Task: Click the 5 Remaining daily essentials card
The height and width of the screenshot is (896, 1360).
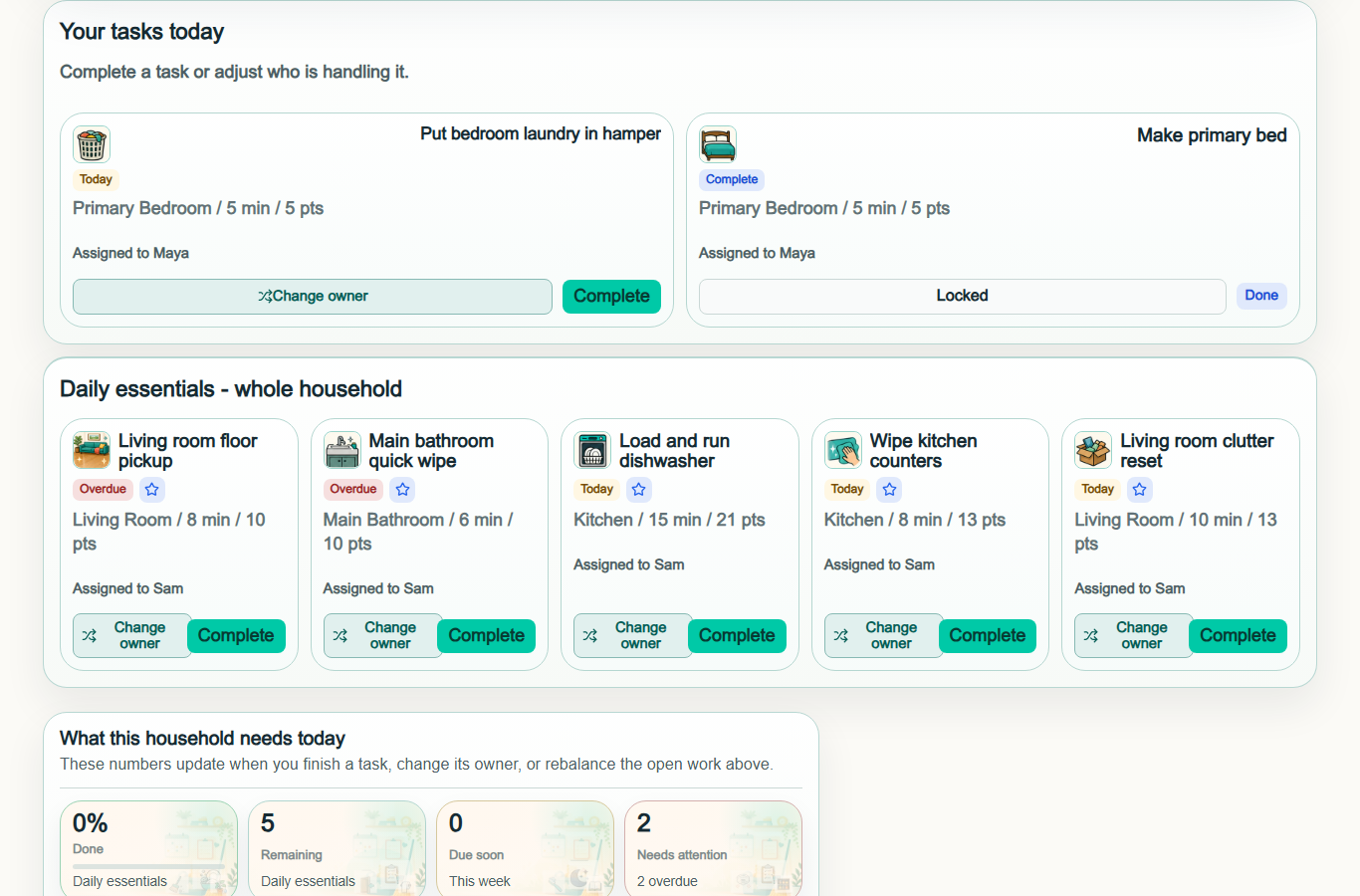Action: point(337,848)
